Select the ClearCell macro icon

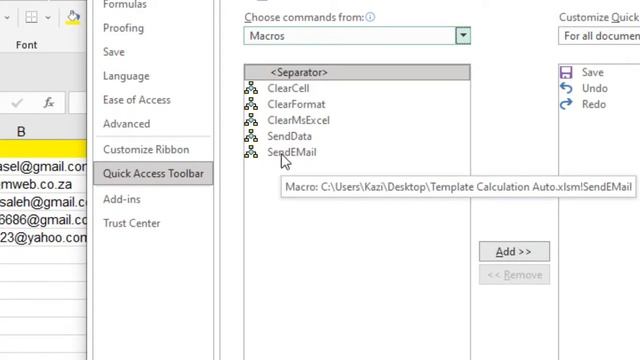pos(251,88)
